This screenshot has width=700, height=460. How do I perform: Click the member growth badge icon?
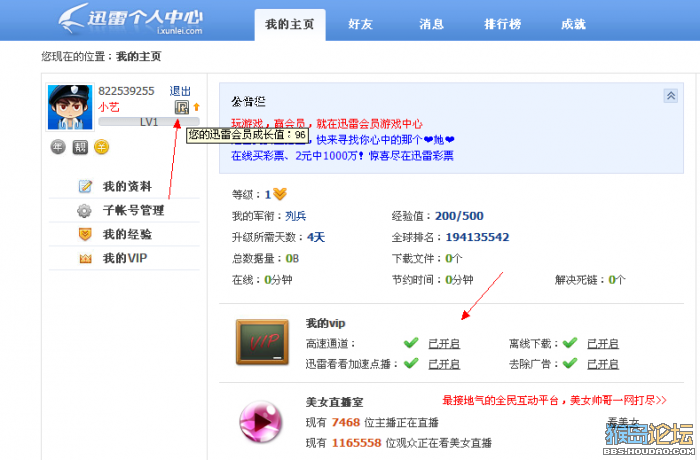point(182,107)
